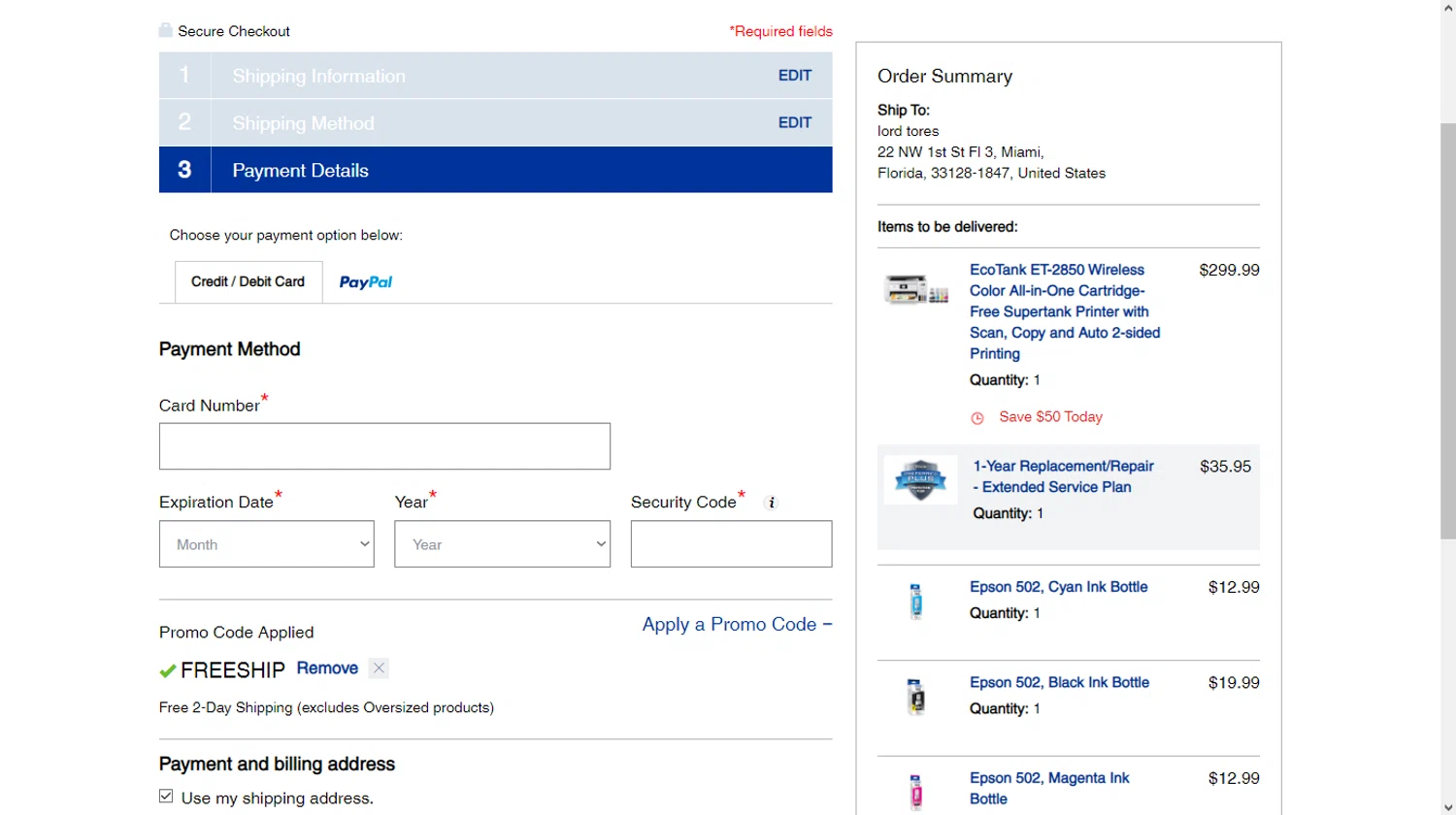Click the security code info icon
Screen dimensions: 1456x815
tap(772, 503)
